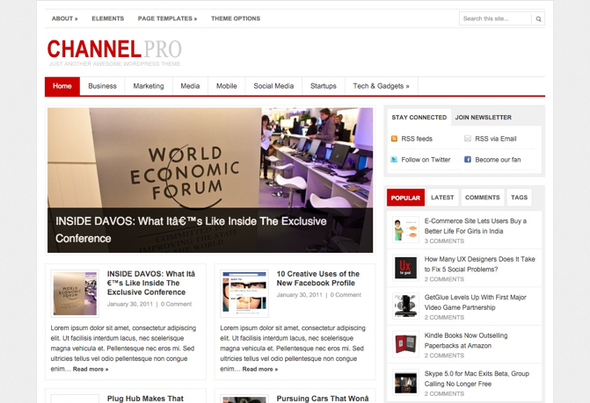Select the Latest tab
This screenshot has height=403, width=590.
pos(442,198)
